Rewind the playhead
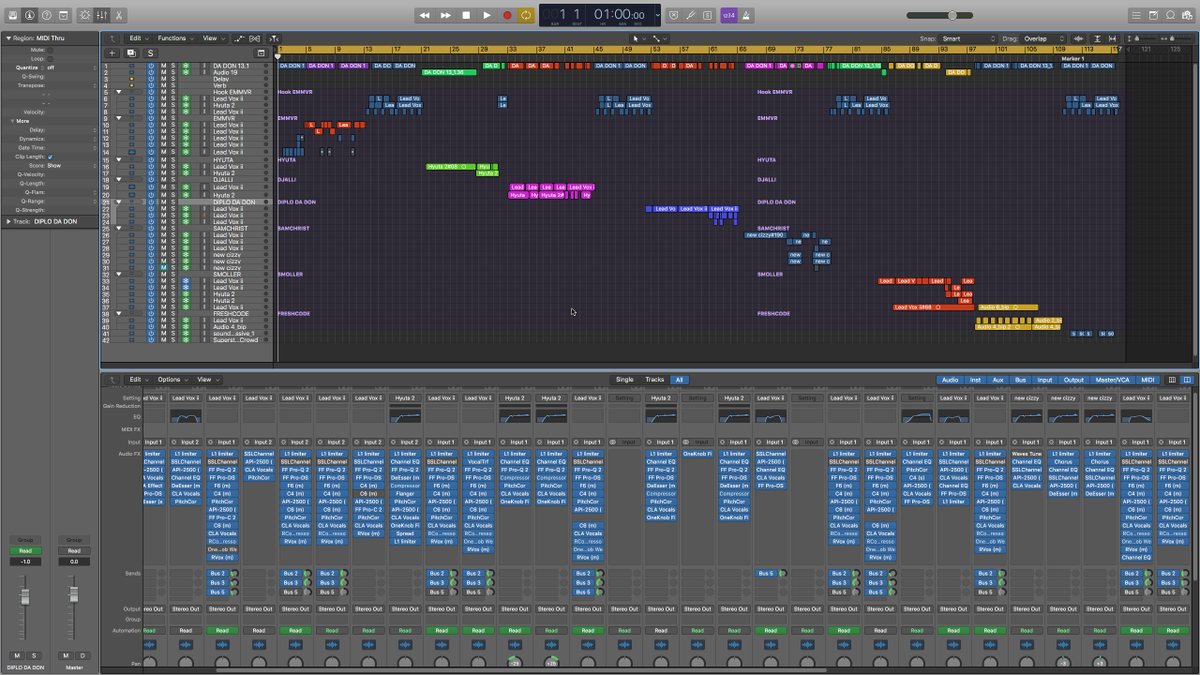The height and width of the screenshot is (675, 1200). pos(424,15)
